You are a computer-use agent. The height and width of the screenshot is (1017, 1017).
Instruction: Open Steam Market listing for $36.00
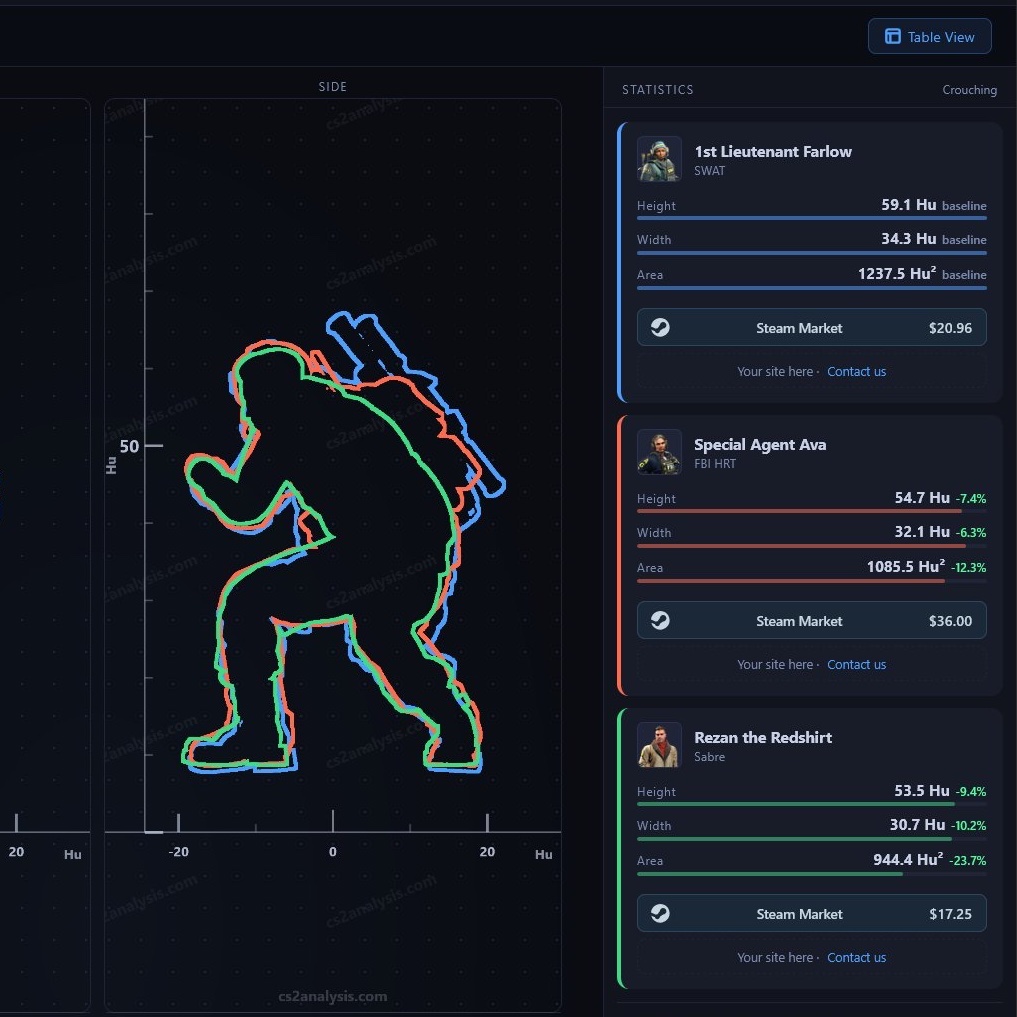coord(811,621)
